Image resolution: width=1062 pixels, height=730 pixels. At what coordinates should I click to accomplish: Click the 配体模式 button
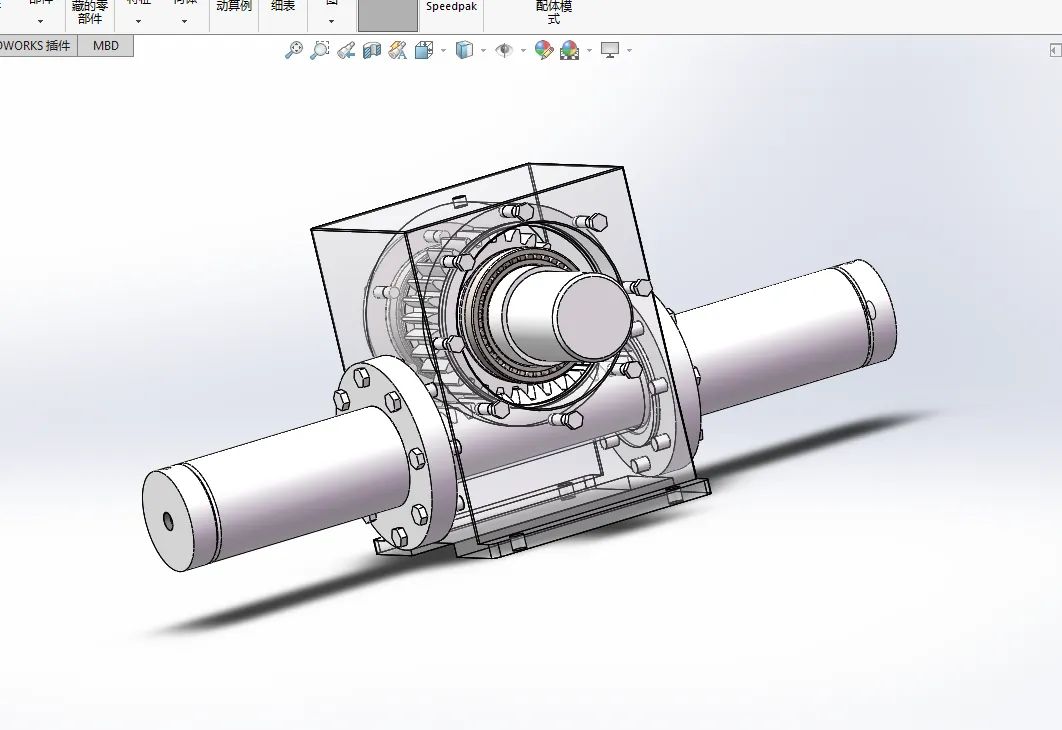click(554, 14)
